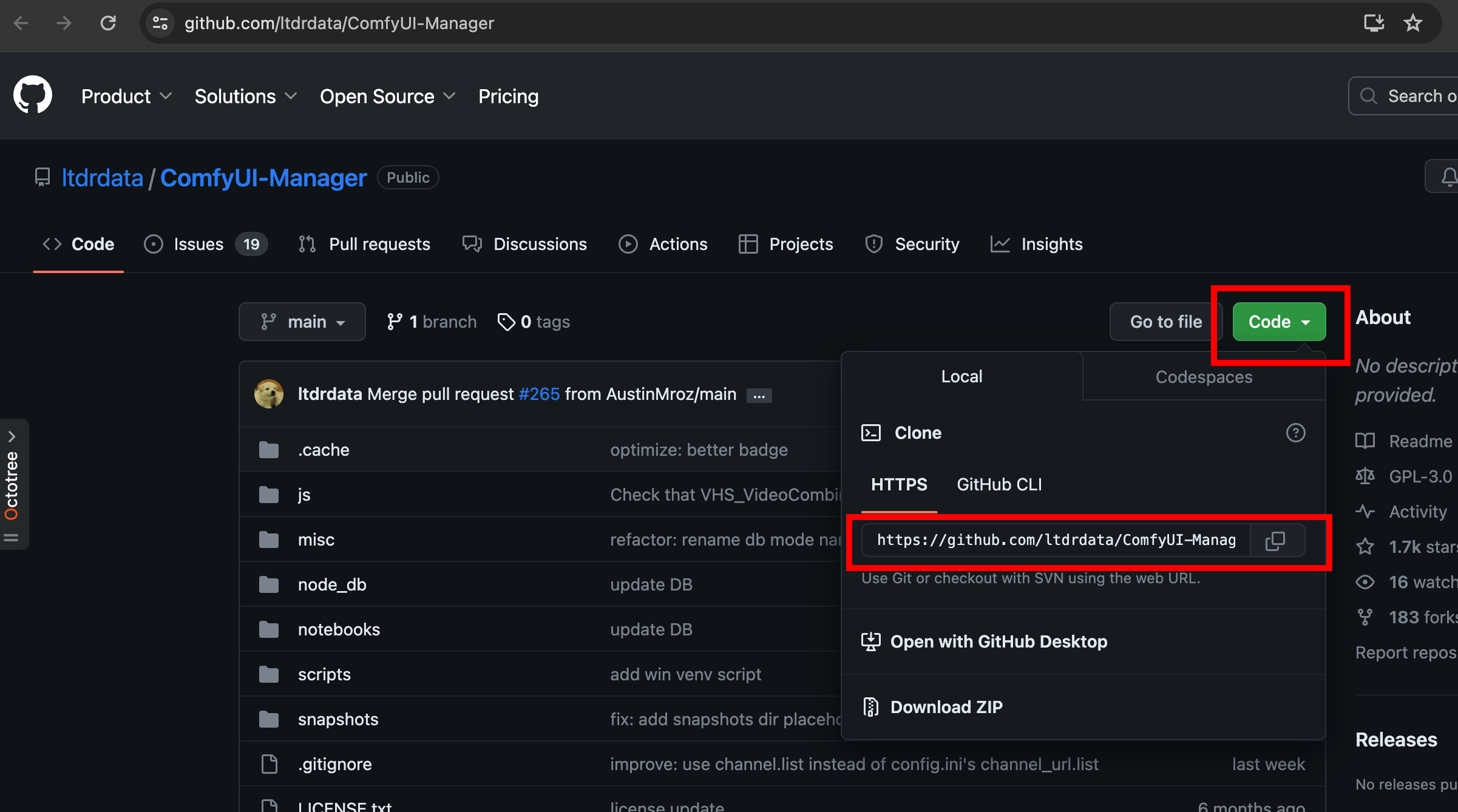Click the GitHub Octocat home logo

coord(33,95)
